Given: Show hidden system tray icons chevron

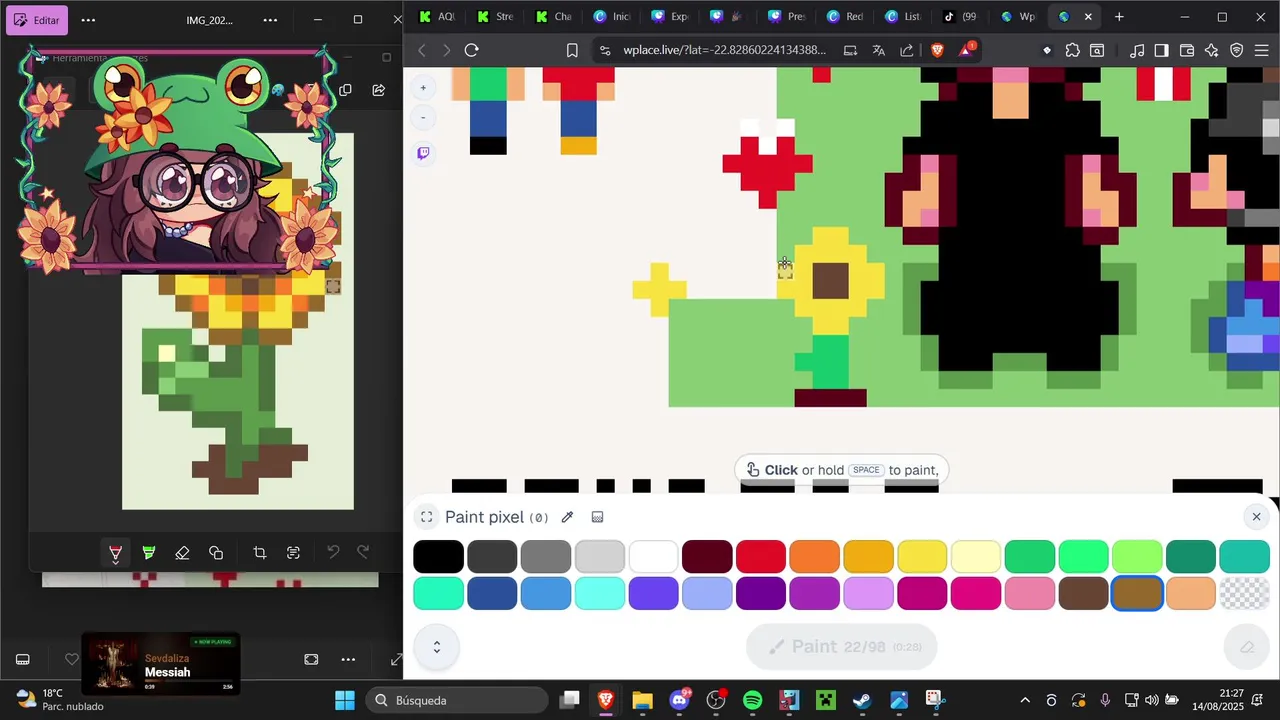Looking at the screenshot, I should click(1025, 700).
